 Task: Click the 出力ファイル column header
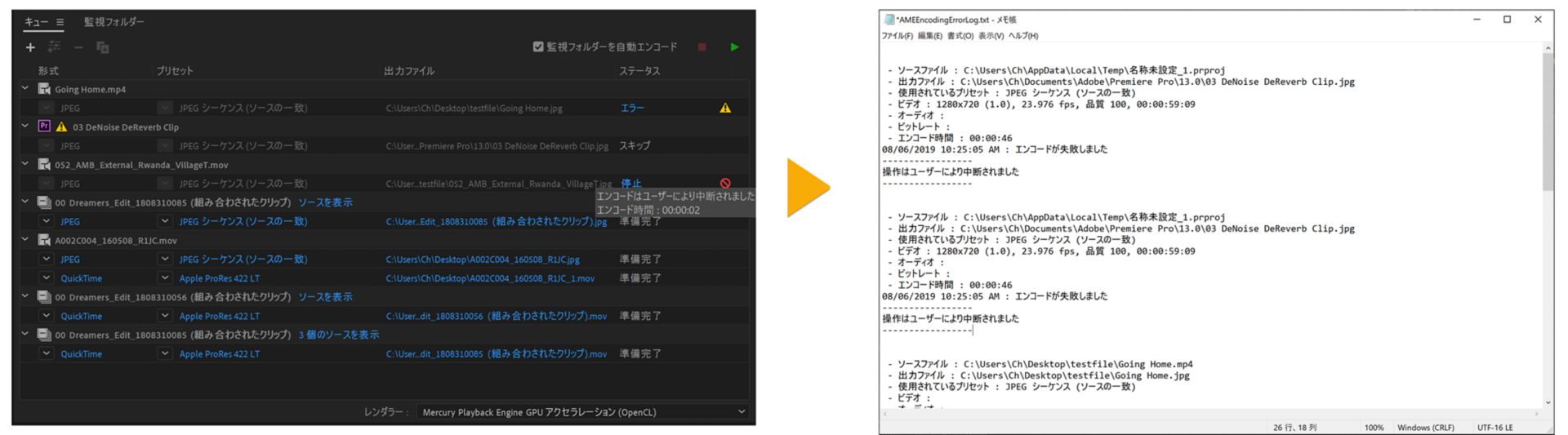[409, 71]
